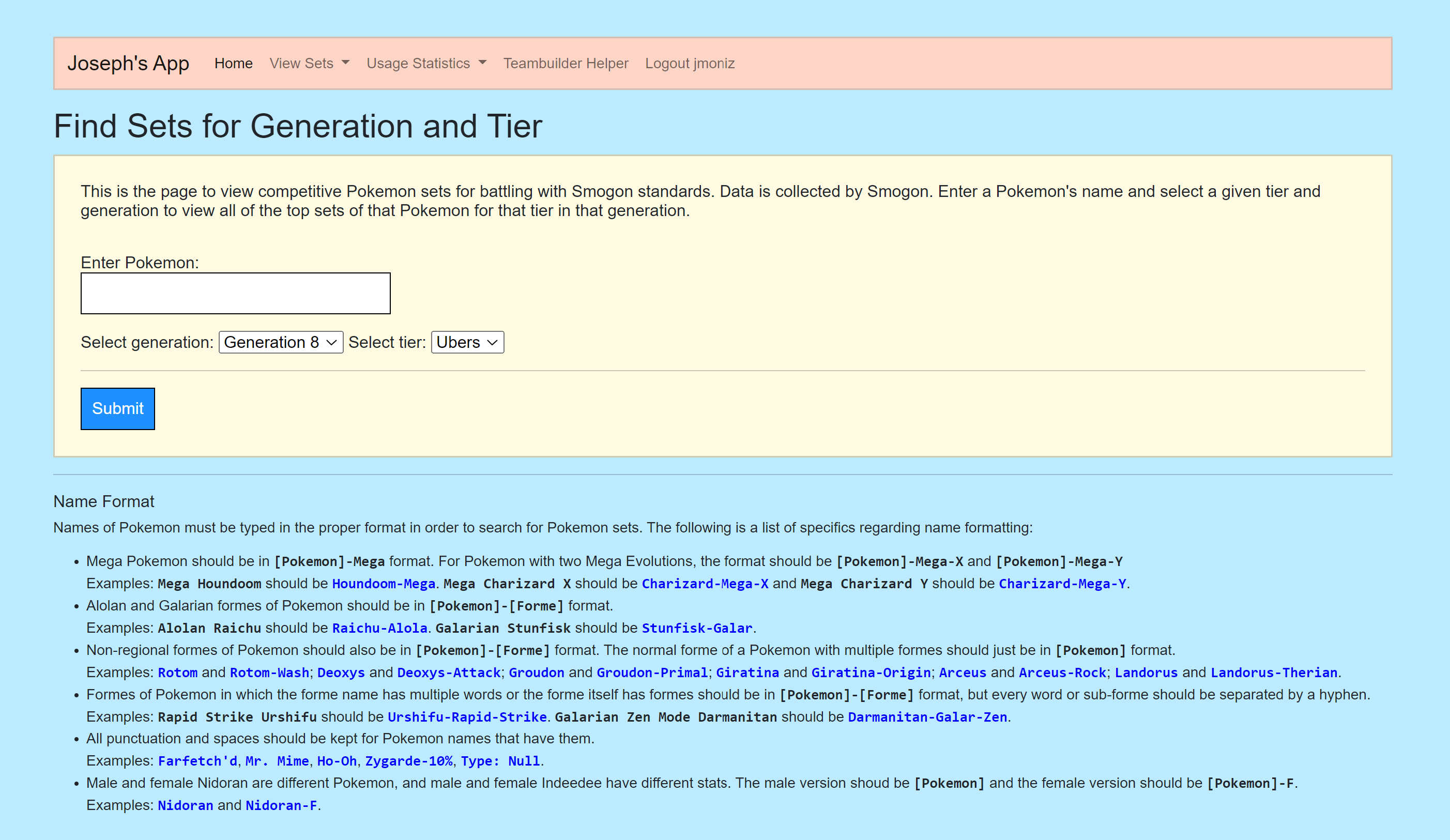Click the Urshifu-Rapid-Strike example link

pyautogui.click(x=467, y=717)
